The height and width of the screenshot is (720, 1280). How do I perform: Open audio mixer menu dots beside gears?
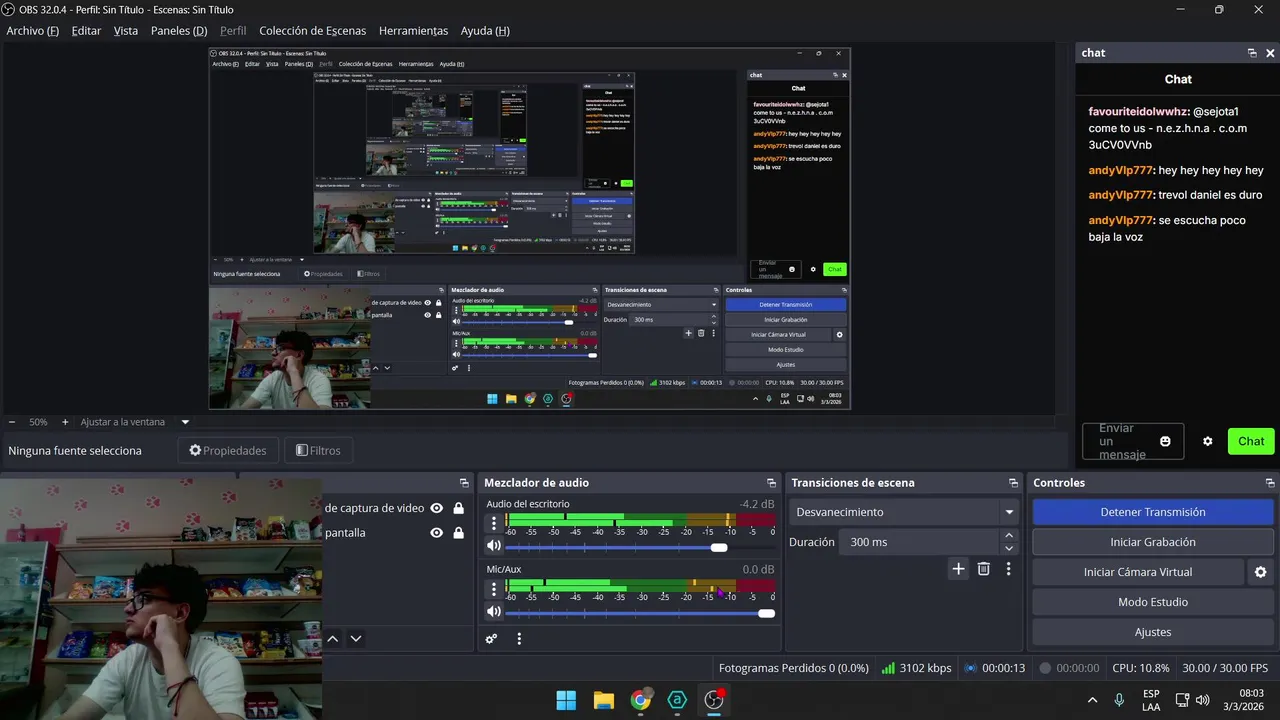[x=519, y=639]
